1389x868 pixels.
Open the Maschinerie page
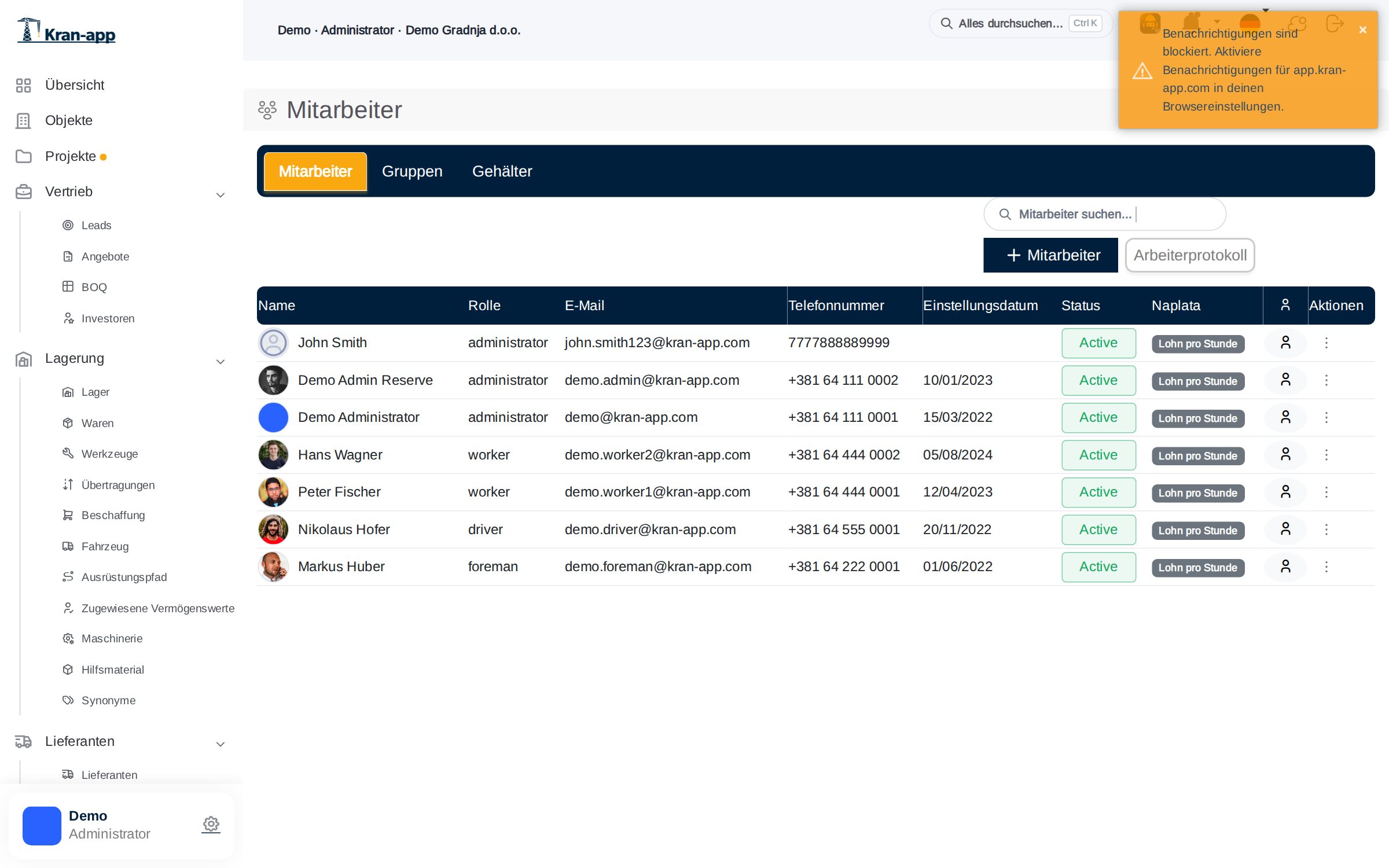pos(112,638)
